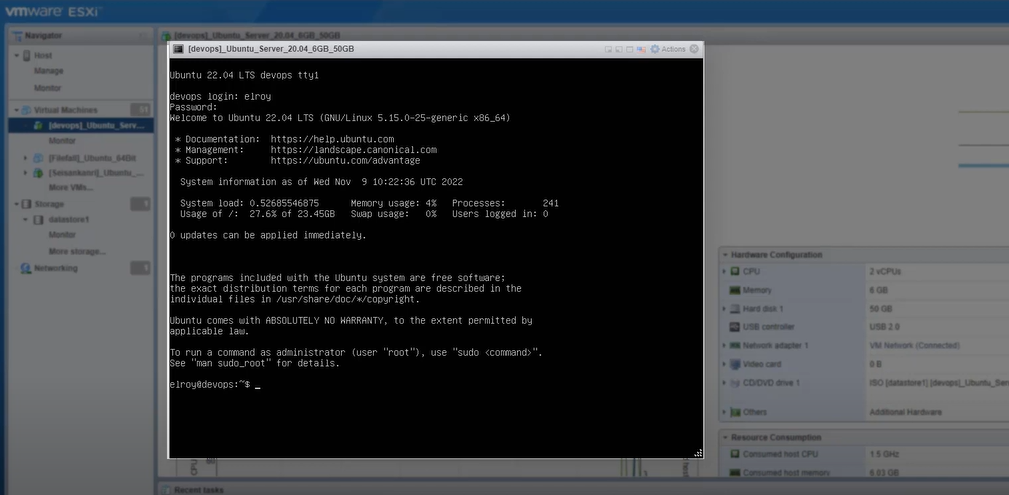Open Monitor under datastore1

point(62,235)
